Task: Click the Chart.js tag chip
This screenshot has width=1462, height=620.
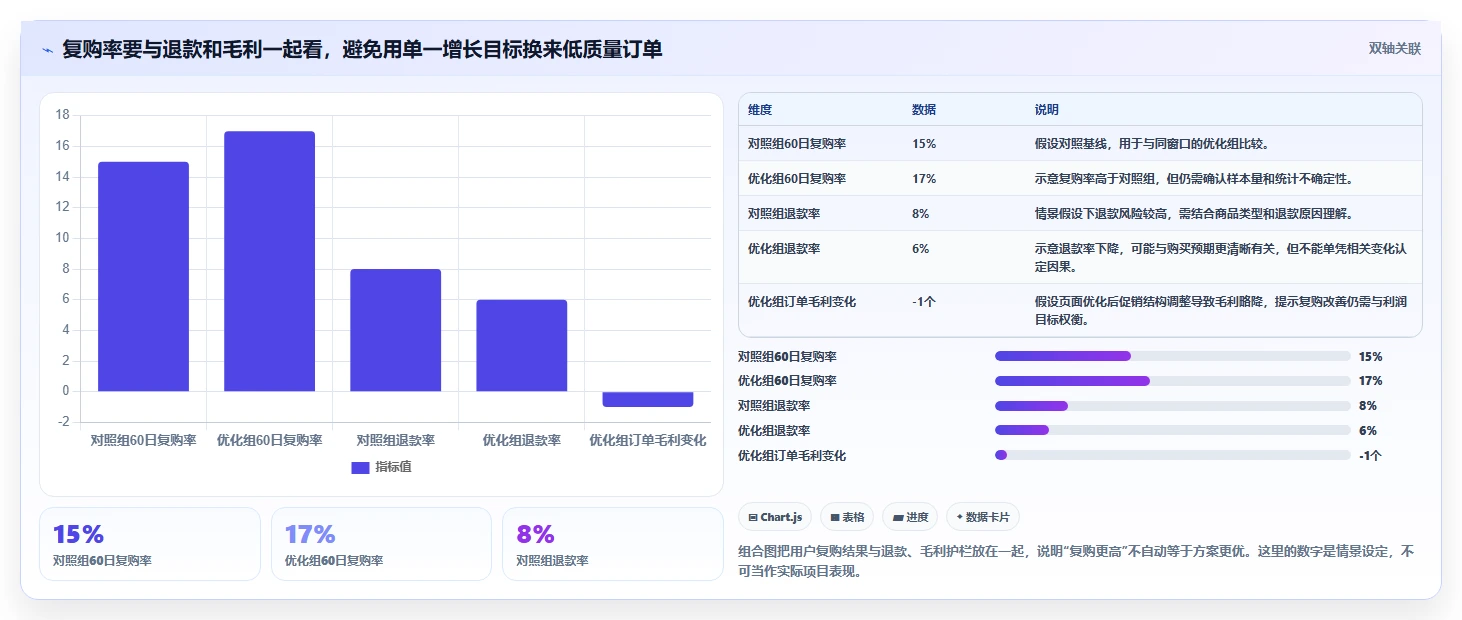Action: point(775,517)
